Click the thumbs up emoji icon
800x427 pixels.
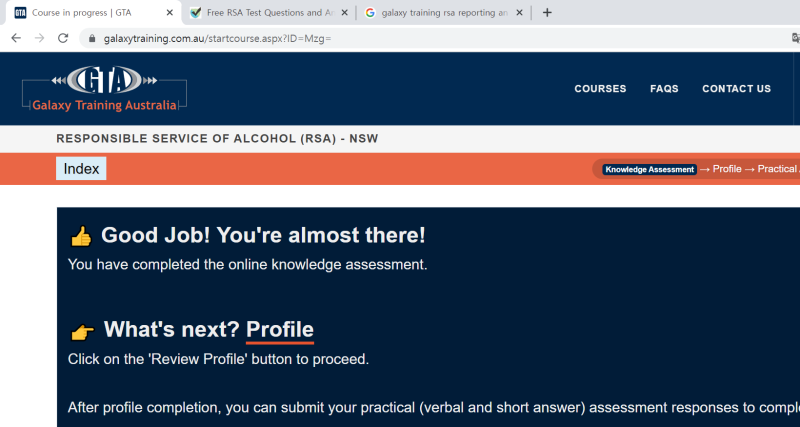(x=81, y=237)
